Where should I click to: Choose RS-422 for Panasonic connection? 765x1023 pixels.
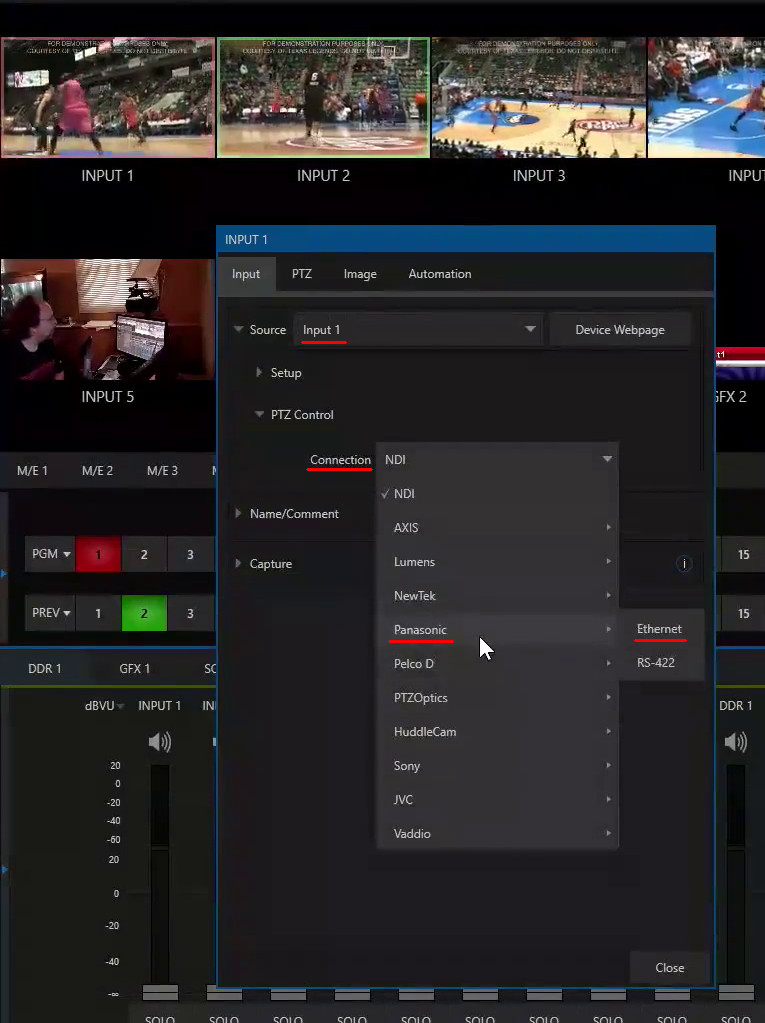[x=661, y=662]
